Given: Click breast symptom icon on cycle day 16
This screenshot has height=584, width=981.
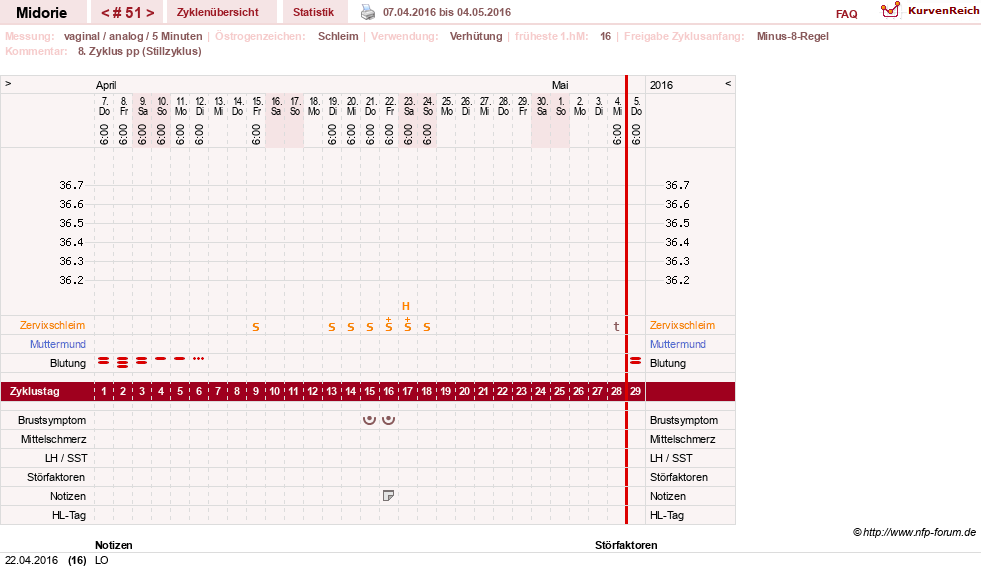Looking at the screenshot, I should click(x=389, y=419).
